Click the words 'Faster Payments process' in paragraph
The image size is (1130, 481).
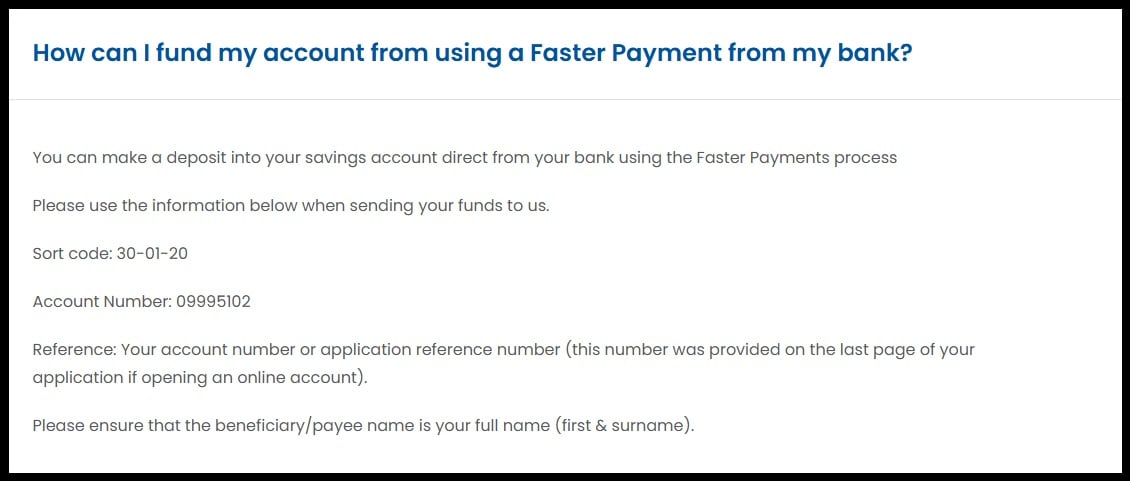click(x=796, y=158)
